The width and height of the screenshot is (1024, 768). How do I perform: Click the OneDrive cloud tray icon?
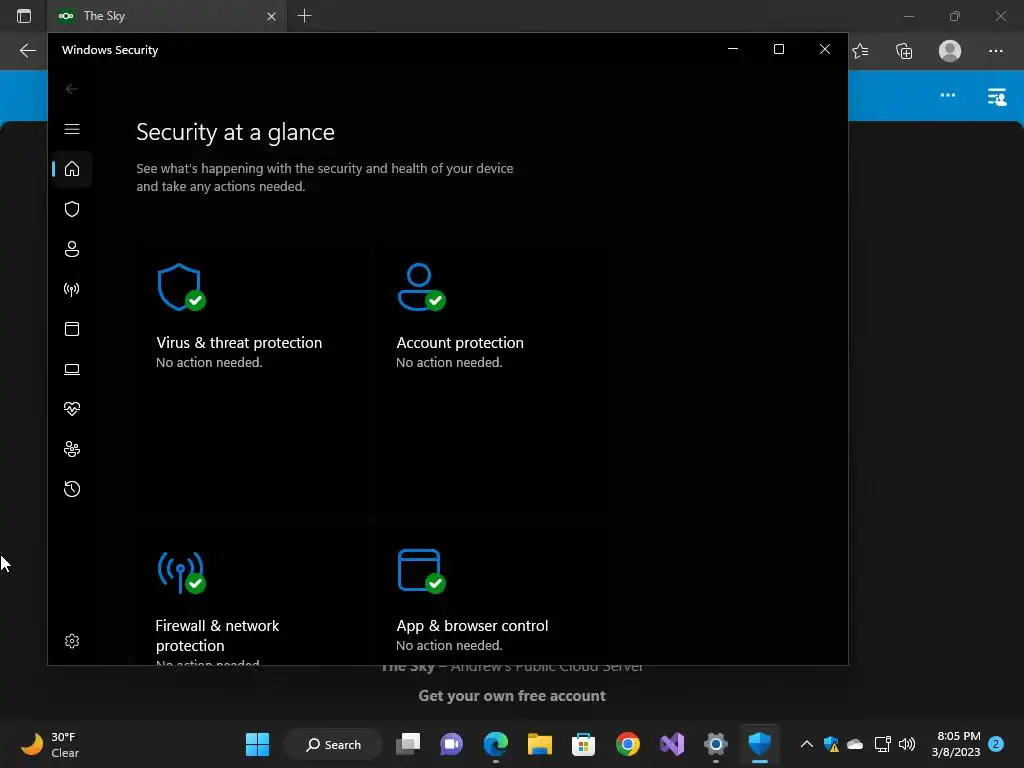point(855,744)
